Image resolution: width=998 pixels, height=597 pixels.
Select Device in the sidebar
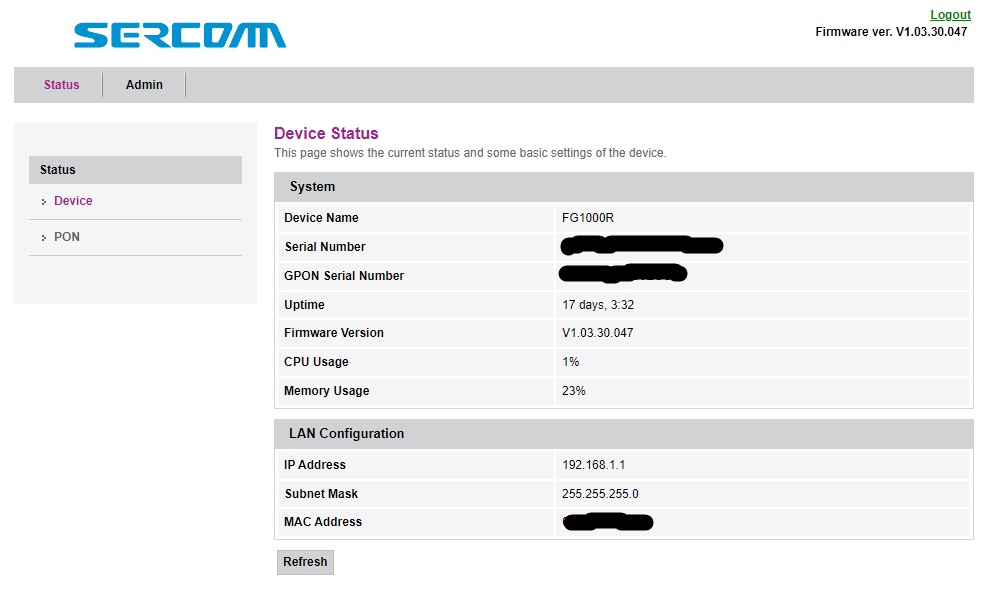click(x=73, y=200)
